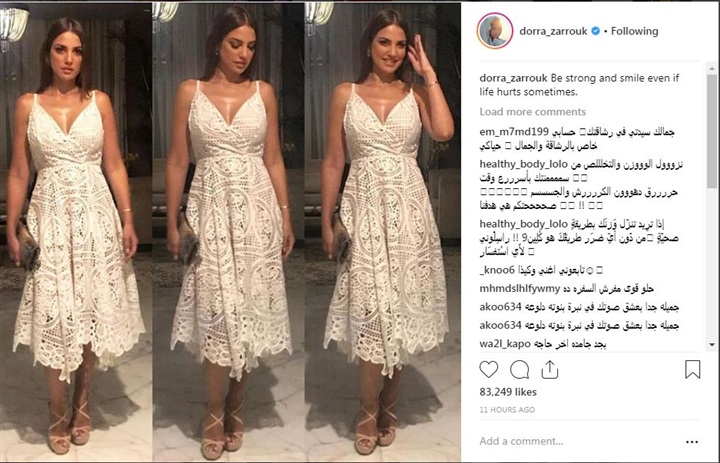Click the comment speech bubble icon

pyautogui.click(x=519, y=369)
